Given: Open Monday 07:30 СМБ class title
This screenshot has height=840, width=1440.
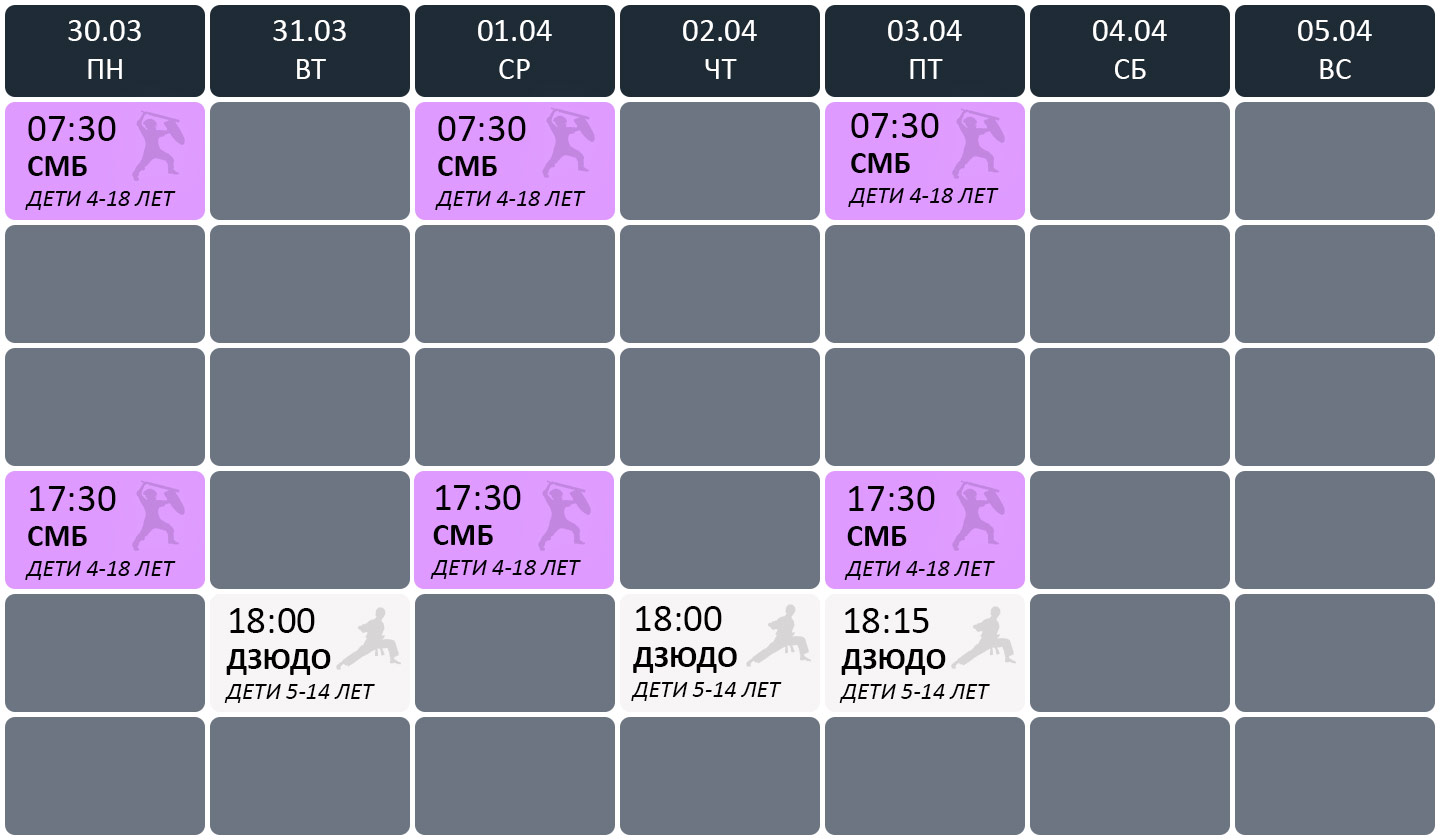Looking at the screenshot, I should pyautogui.click(x=57, y=166).
